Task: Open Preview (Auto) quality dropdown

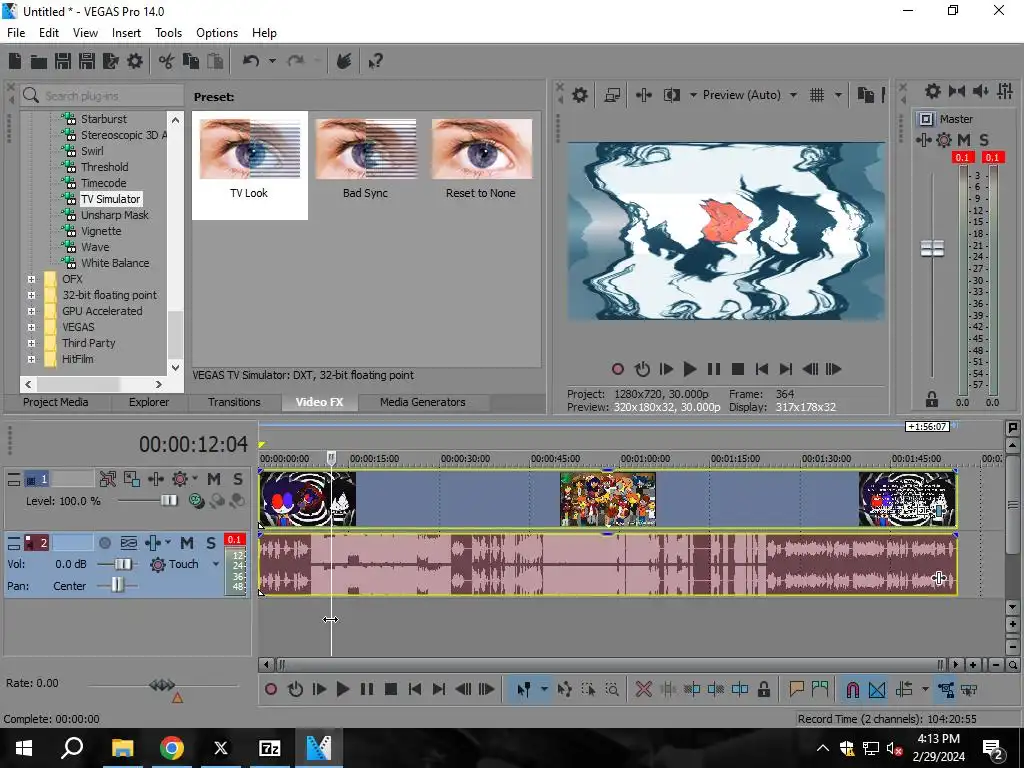Action: (x=793, y=95)
